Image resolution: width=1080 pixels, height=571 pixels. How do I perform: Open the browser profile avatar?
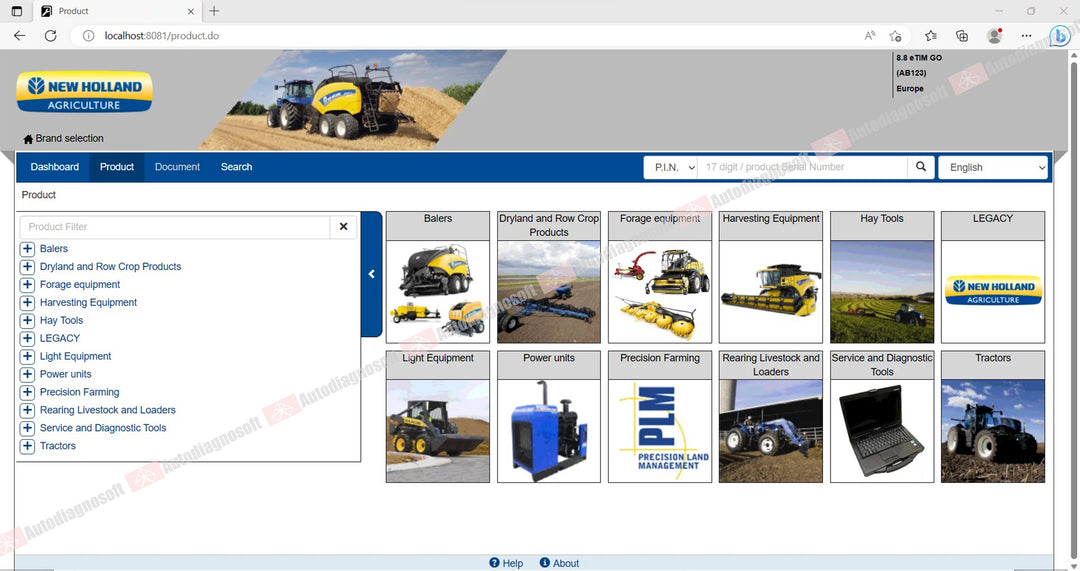[994, 36]
